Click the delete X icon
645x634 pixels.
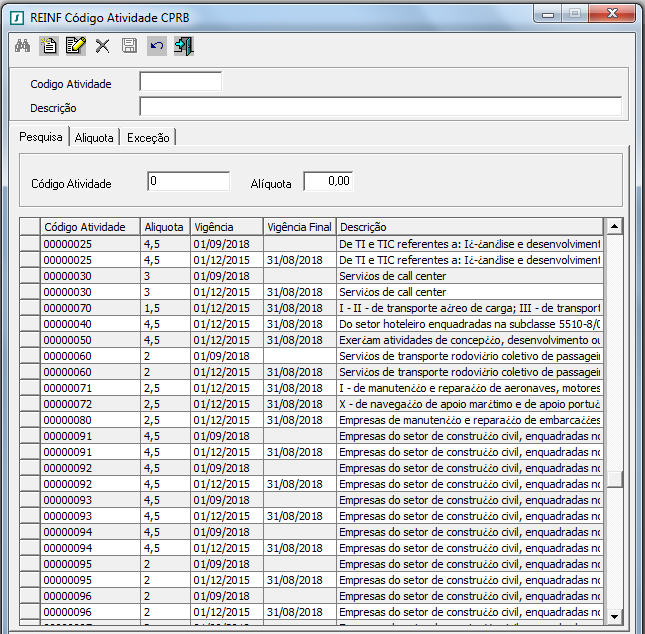(102, 46)
